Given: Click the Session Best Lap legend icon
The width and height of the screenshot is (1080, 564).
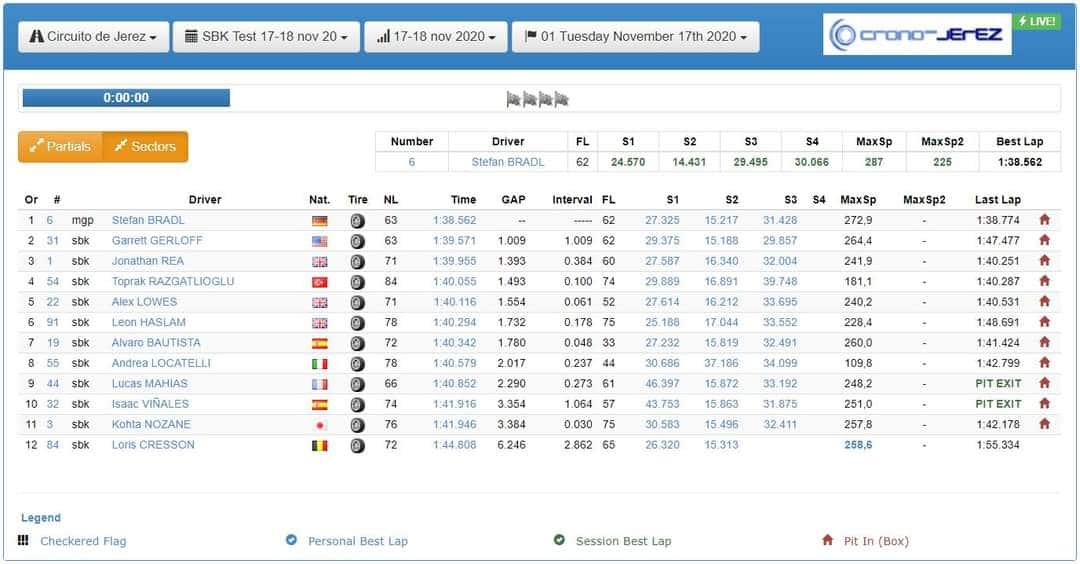Looking at the screenshot, I should click(x=559, y=541).
